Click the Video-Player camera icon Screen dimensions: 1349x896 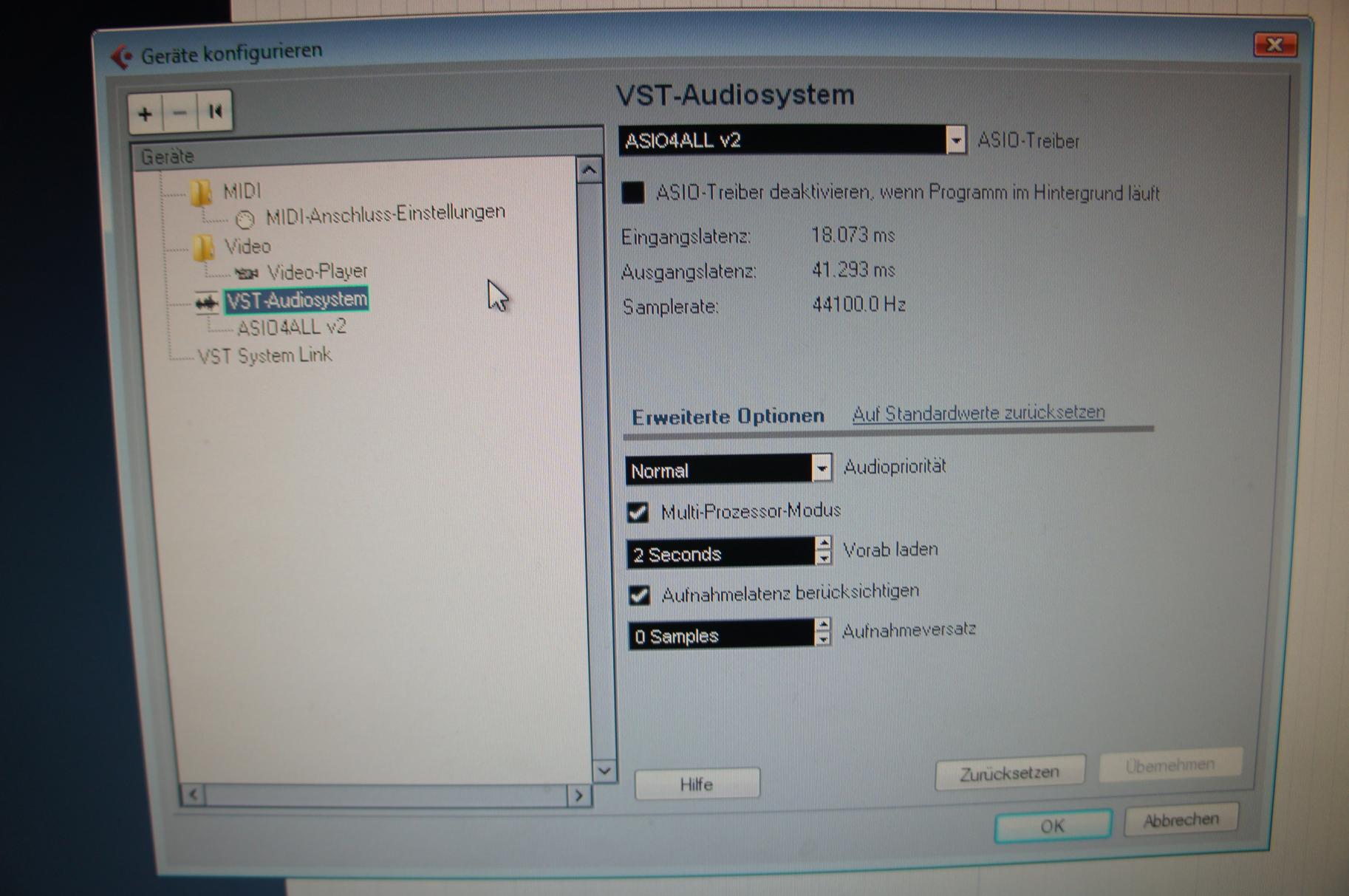[247, 274]
